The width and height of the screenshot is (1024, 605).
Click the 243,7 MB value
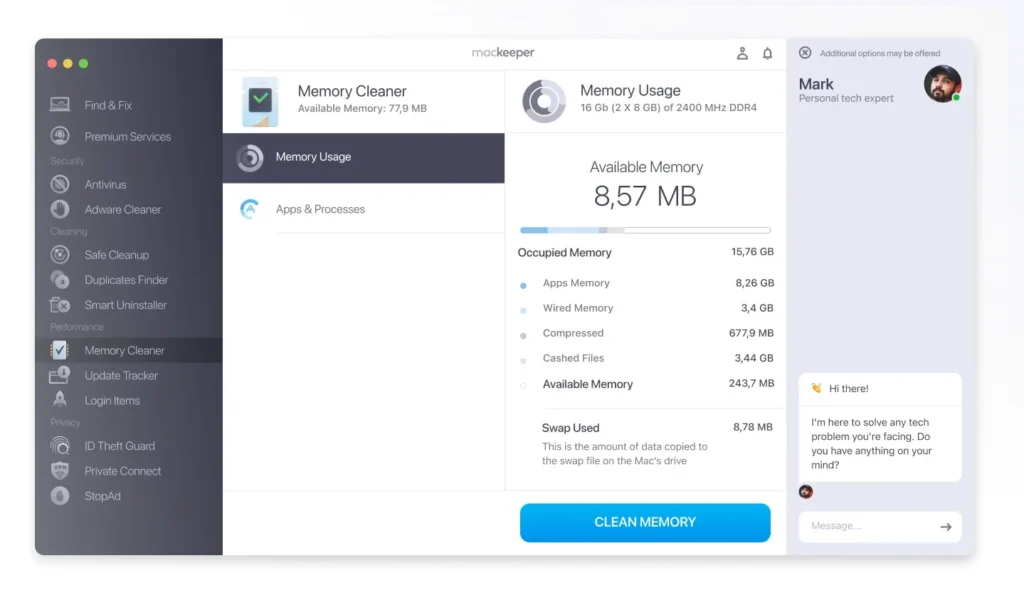point(752,384)
